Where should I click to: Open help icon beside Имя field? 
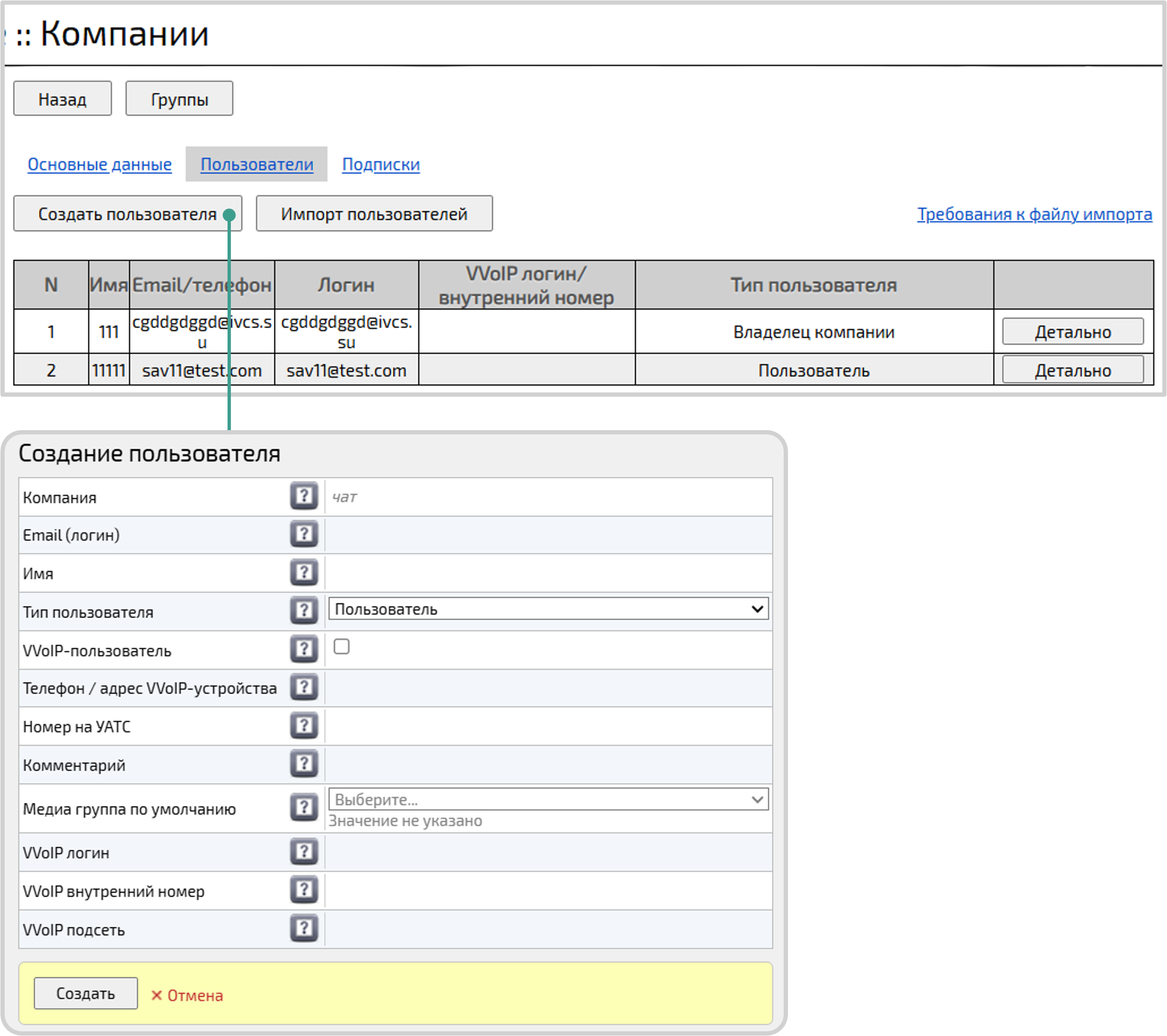[304, 573]
